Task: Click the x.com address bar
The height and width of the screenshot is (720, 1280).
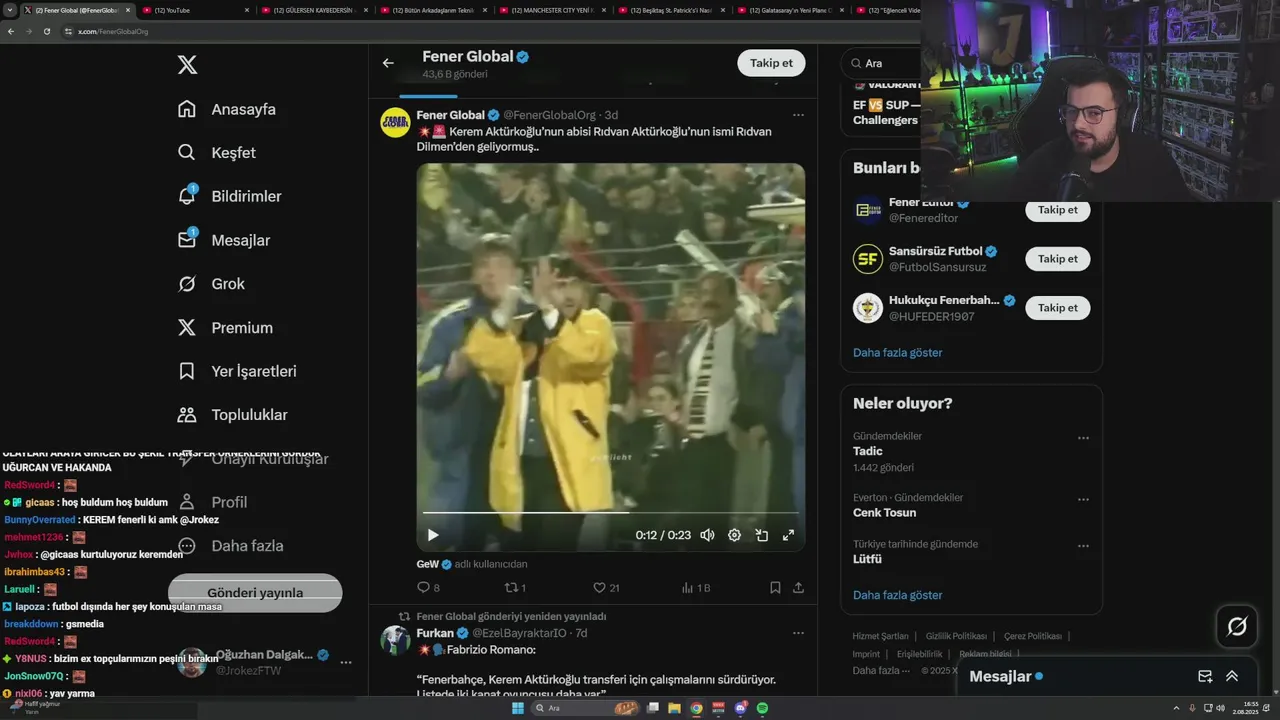Action: [x=490, y=31]
